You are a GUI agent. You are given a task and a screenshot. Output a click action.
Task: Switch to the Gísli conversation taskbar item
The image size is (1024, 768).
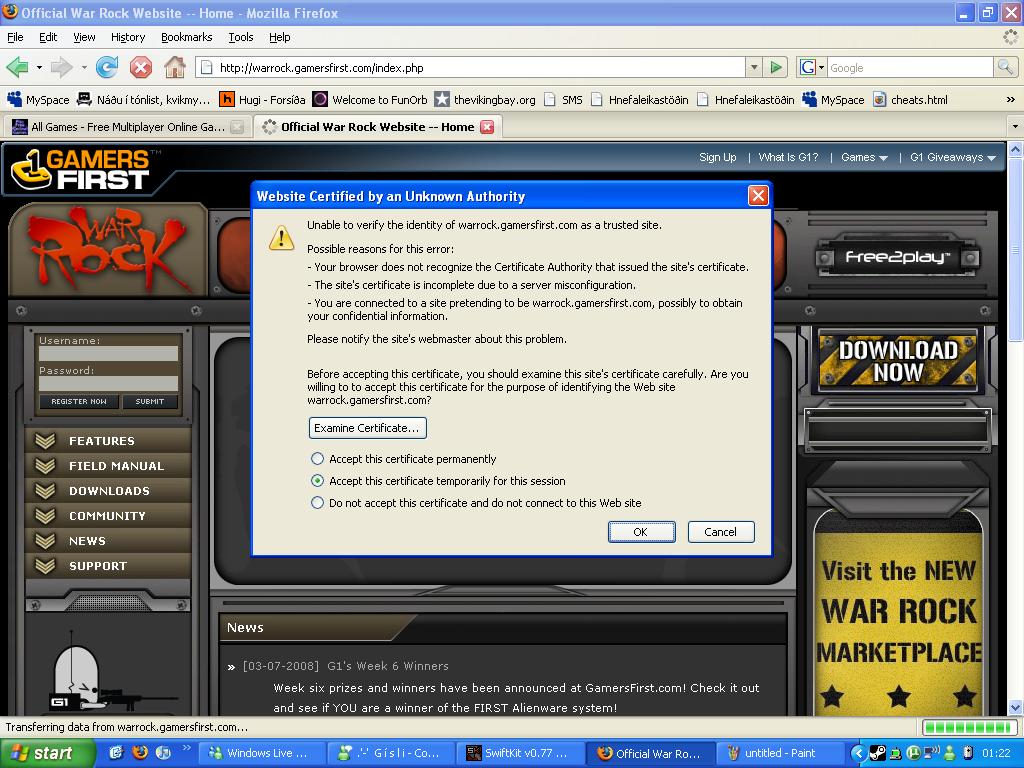pos(391,753)
